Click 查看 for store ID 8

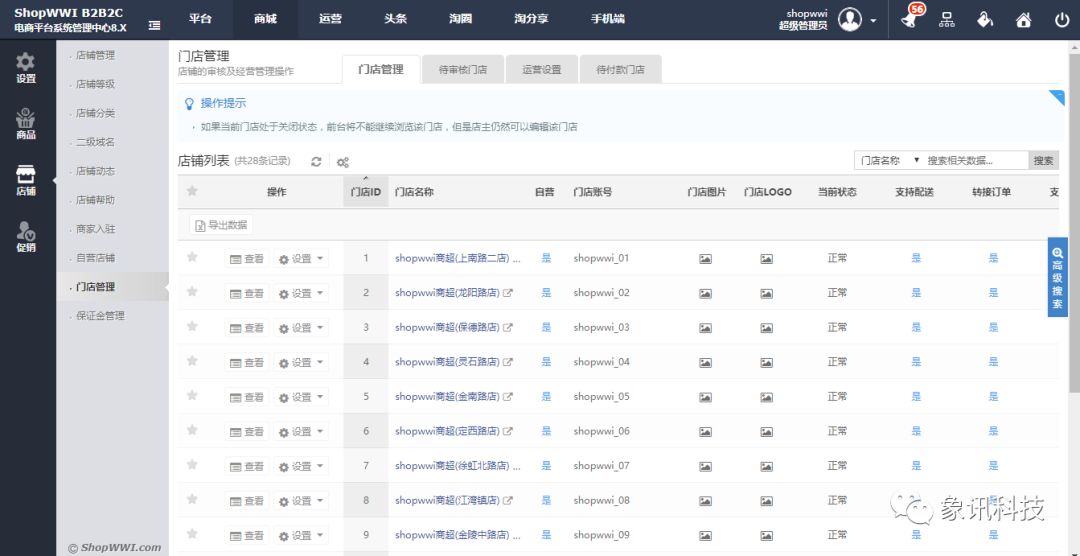coord(247,501)
